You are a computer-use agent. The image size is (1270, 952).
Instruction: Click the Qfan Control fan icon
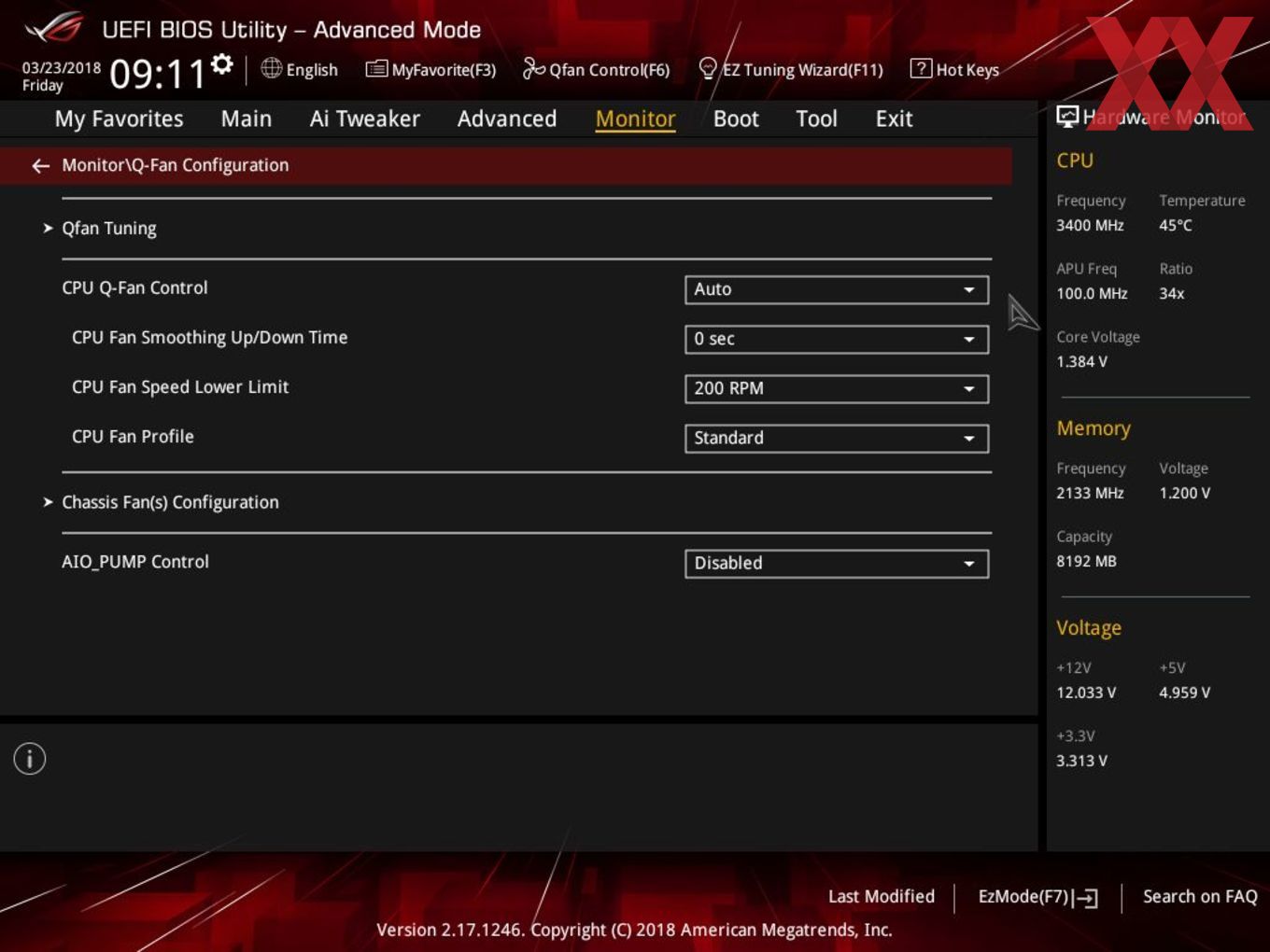click(533, 68)
